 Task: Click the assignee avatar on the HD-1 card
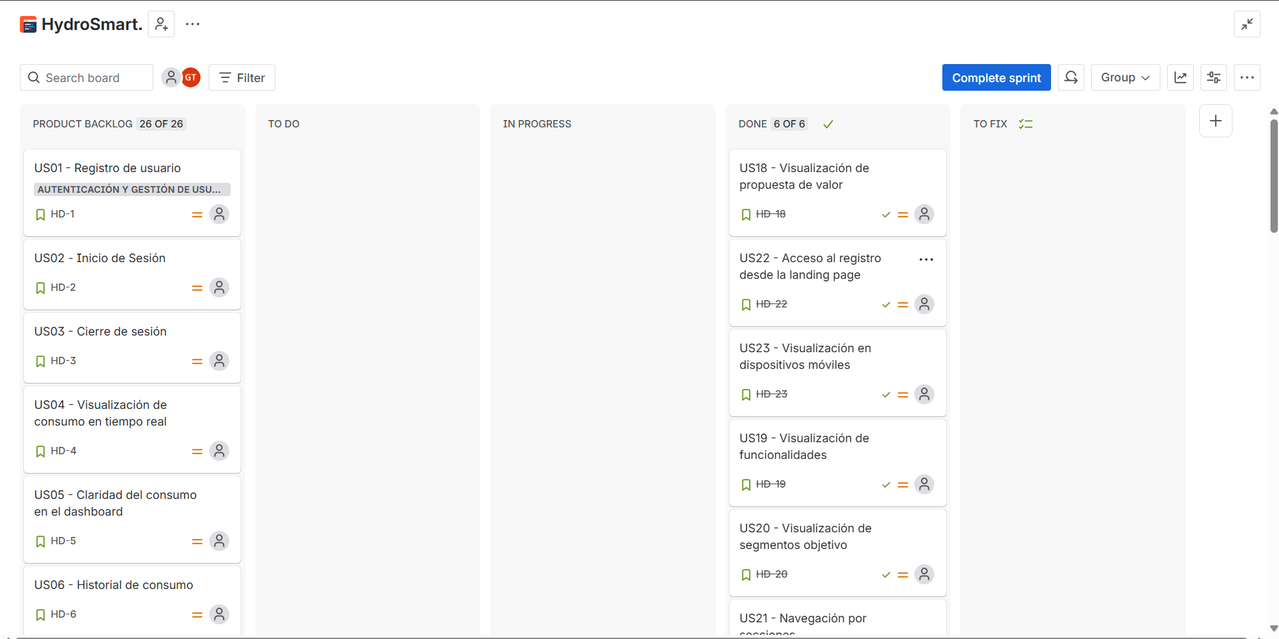[x=219, y=214]
